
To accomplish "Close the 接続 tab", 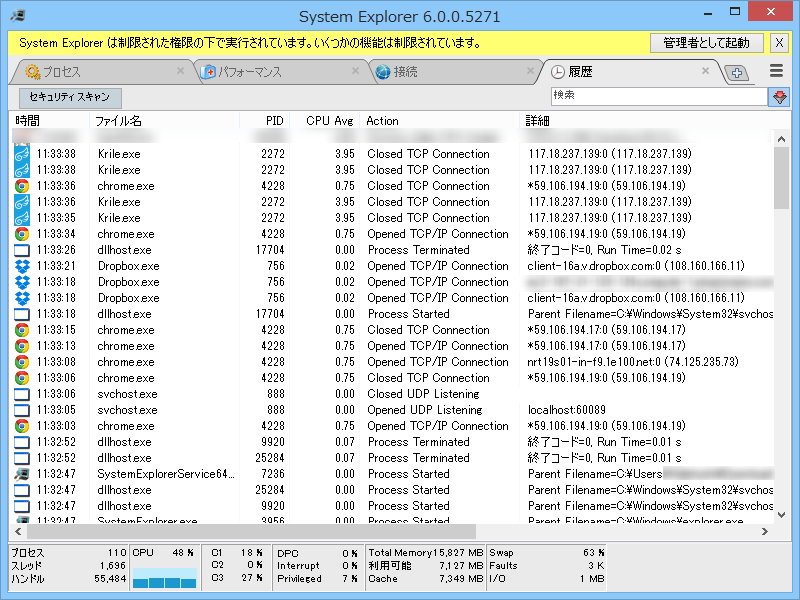I will pos(531,71).
